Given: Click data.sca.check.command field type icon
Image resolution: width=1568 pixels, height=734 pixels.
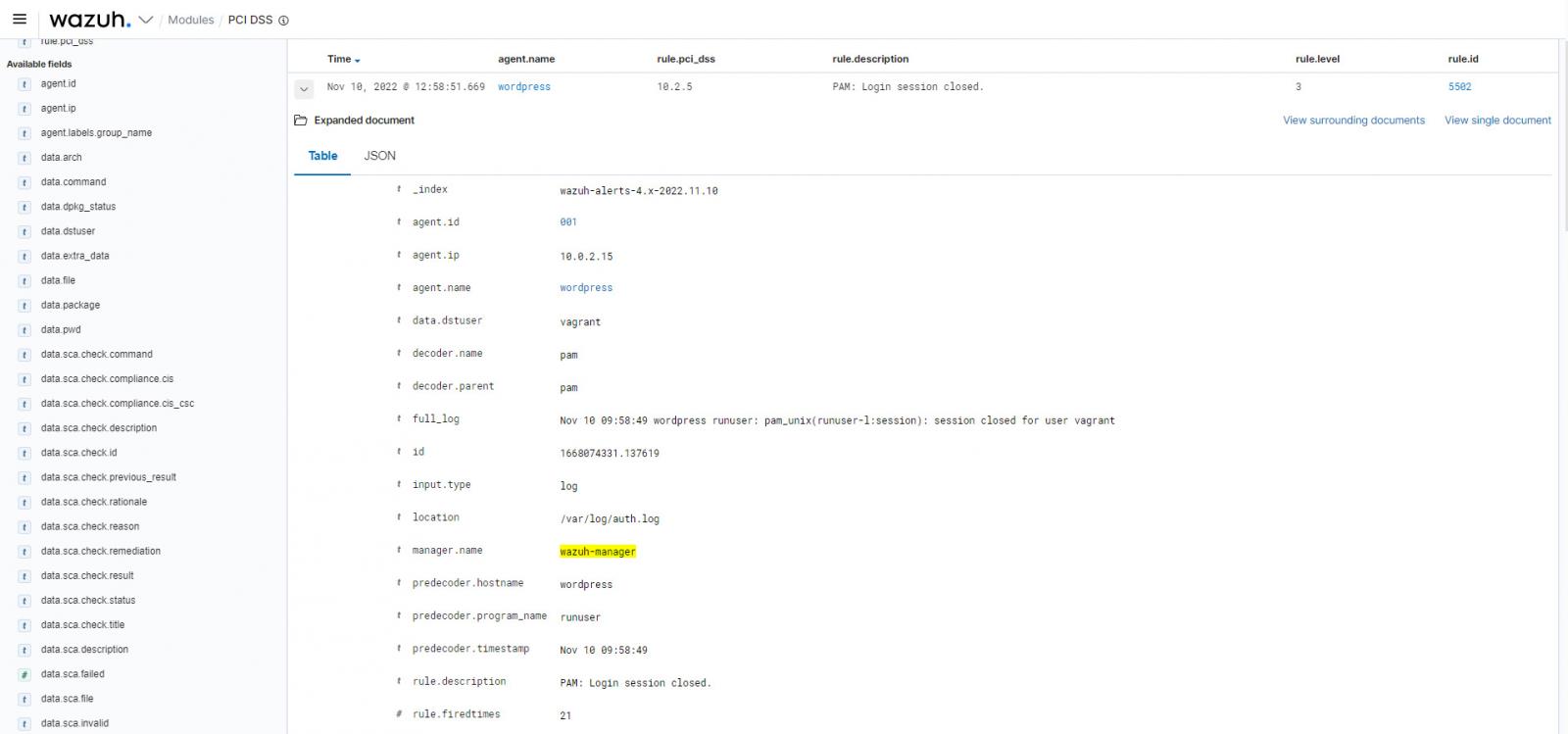Looking at the screenshot, I should pos(24,355).
